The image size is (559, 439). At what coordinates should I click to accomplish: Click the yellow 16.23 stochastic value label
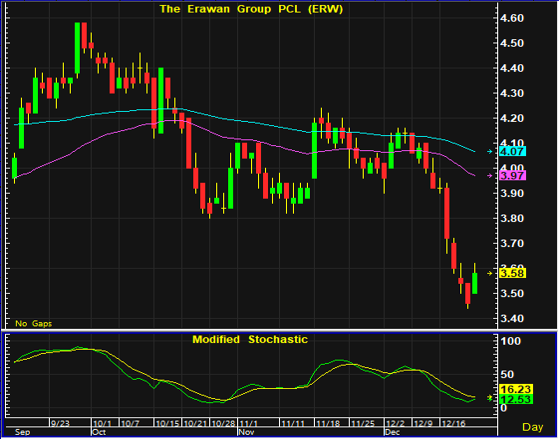click(x=517, y=389)
